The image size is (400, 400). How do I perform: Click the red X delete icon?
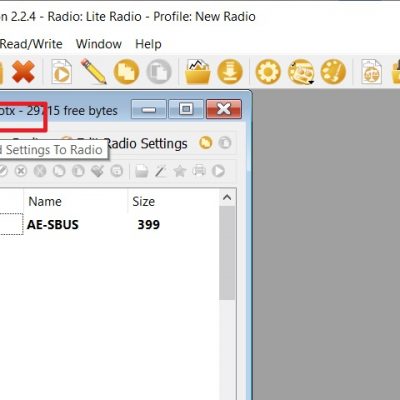coord(23,72)
